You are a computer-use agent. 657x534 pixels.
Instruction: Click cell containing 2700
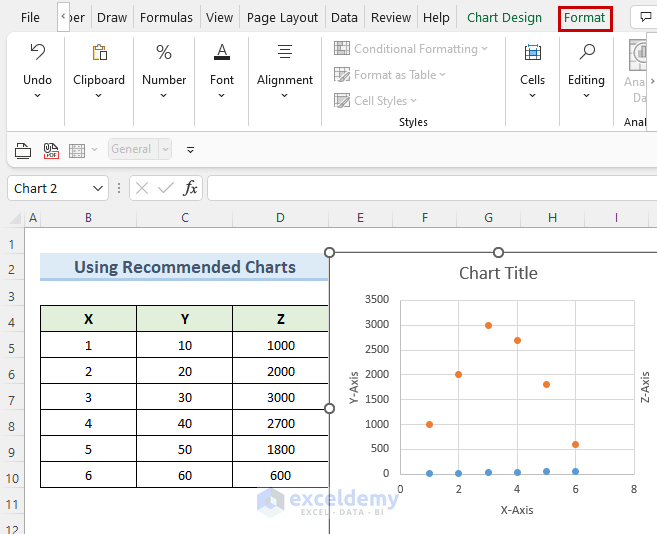(280, 423)
